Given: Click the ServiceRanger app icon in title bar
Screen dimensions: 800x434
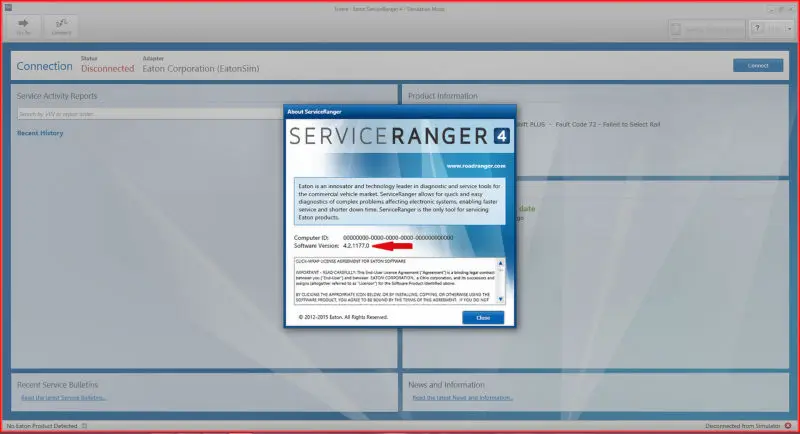Looking at the screenshot, I should pyautogui.click(x=8, y=7).
